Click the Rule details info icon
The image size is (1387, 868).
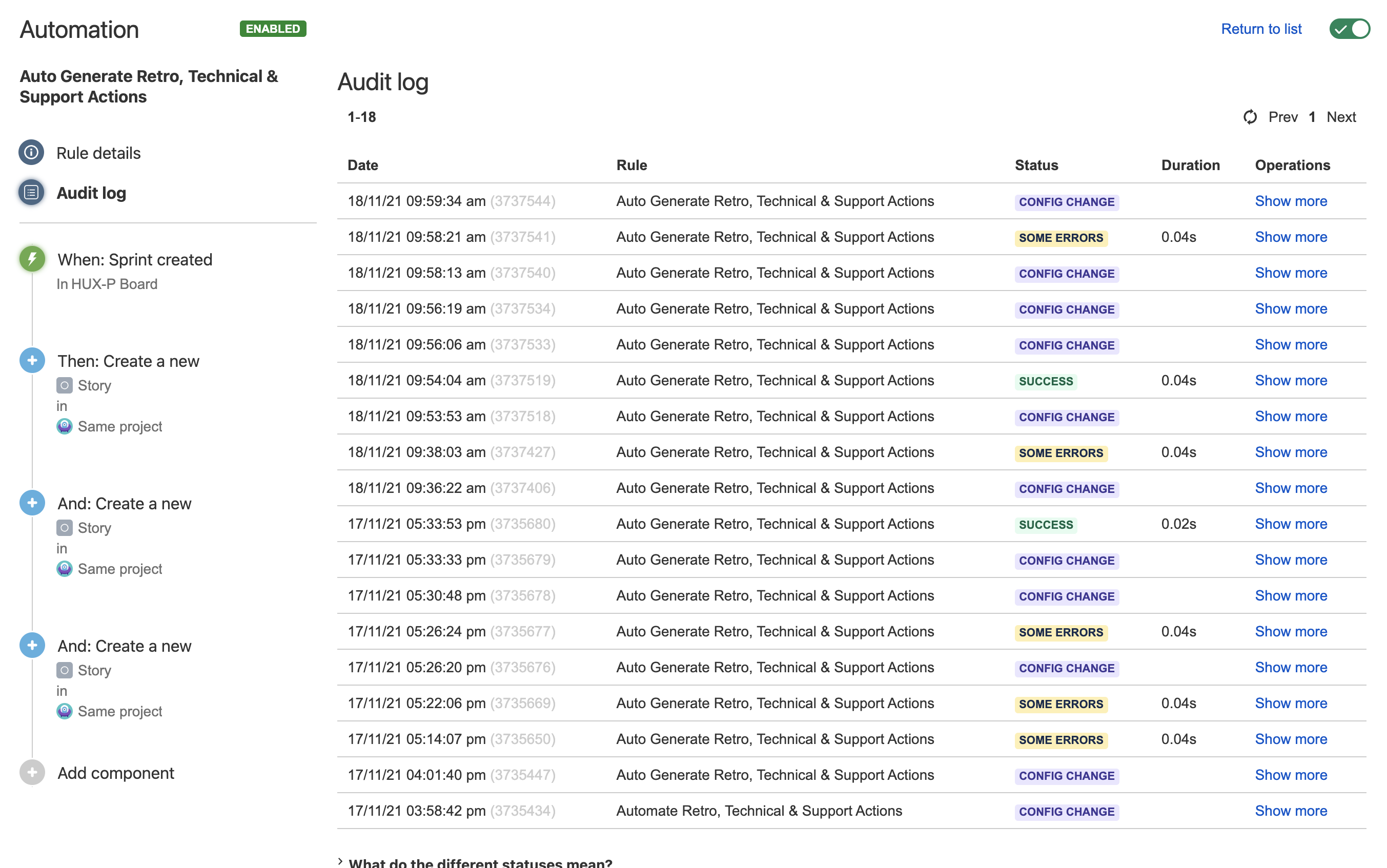coord(32,153)
